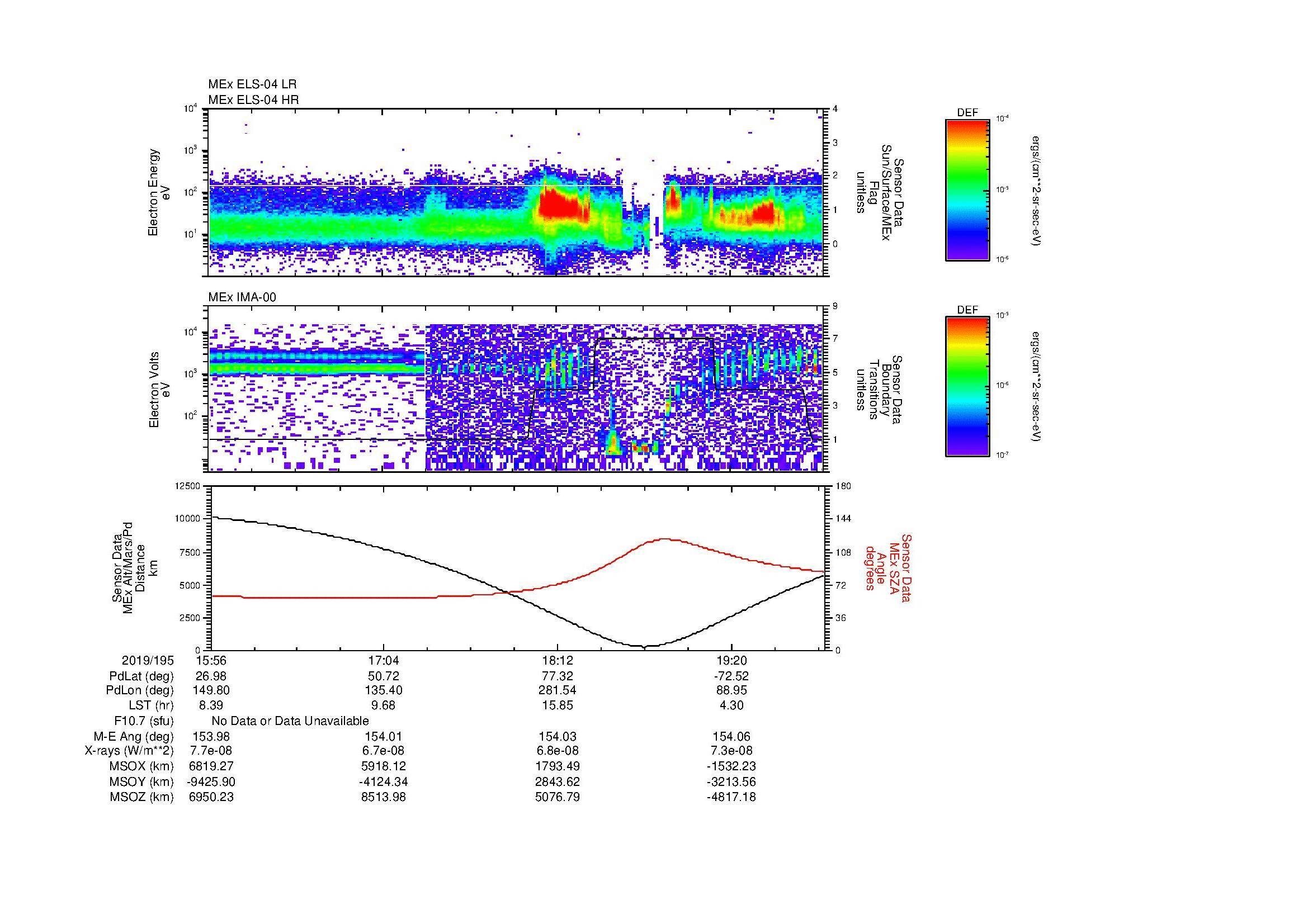Click the 18:12 time tick label

(x=557, y=661)
